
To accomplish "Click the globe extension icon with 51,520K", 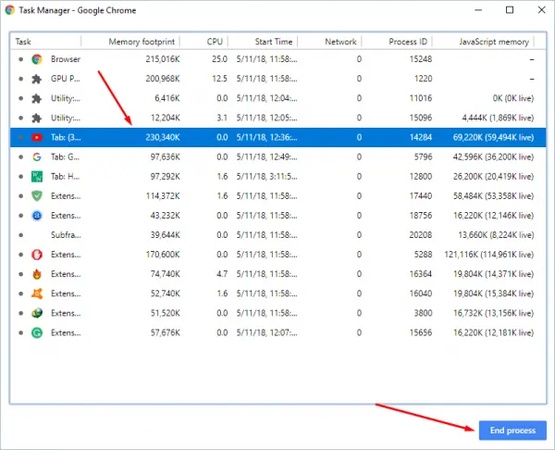I will (37, 313).
